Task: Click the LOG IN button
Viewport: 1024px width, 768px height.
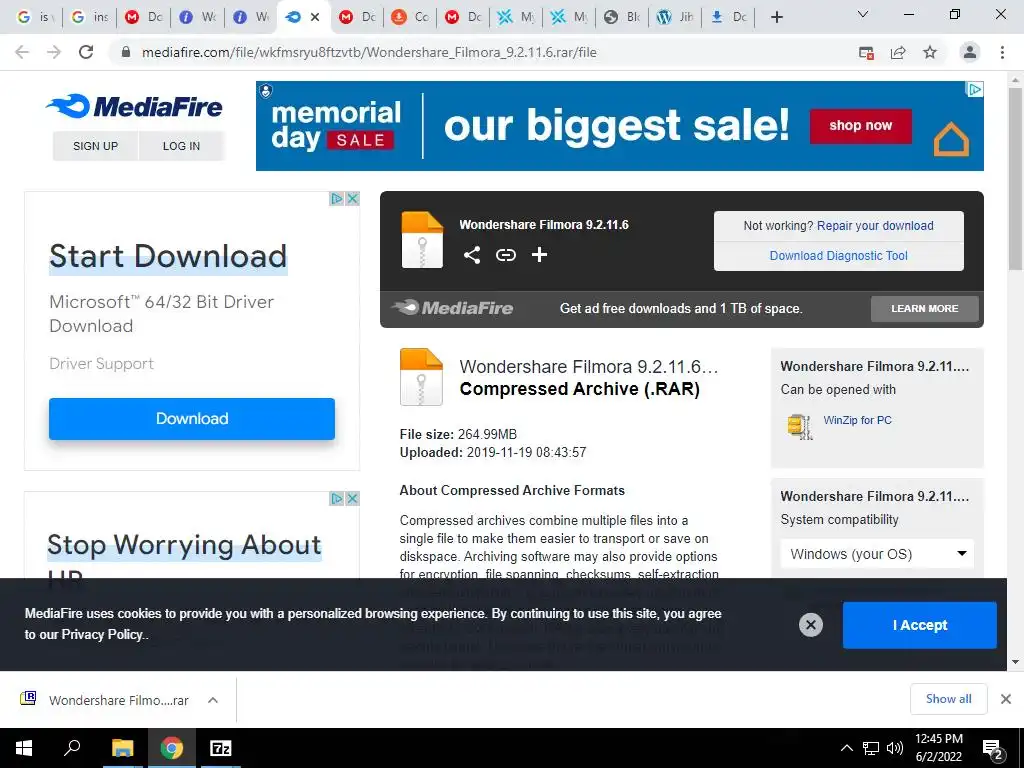Action: (x=182, y=146)
